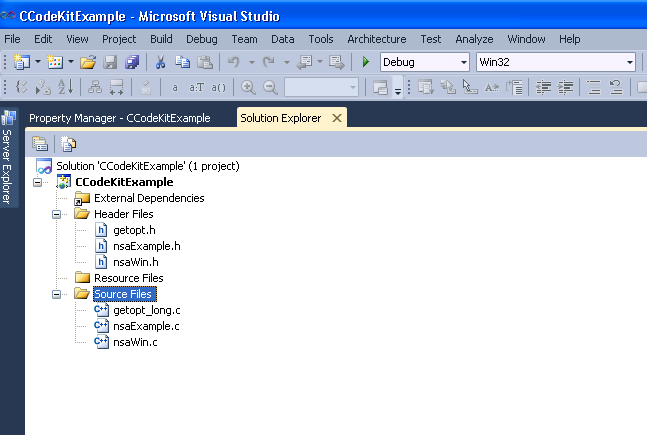The width and height of the screenshot is (647, 435).
Task: Click the Zoom Out magnifier icon
Action: (270, 87)
